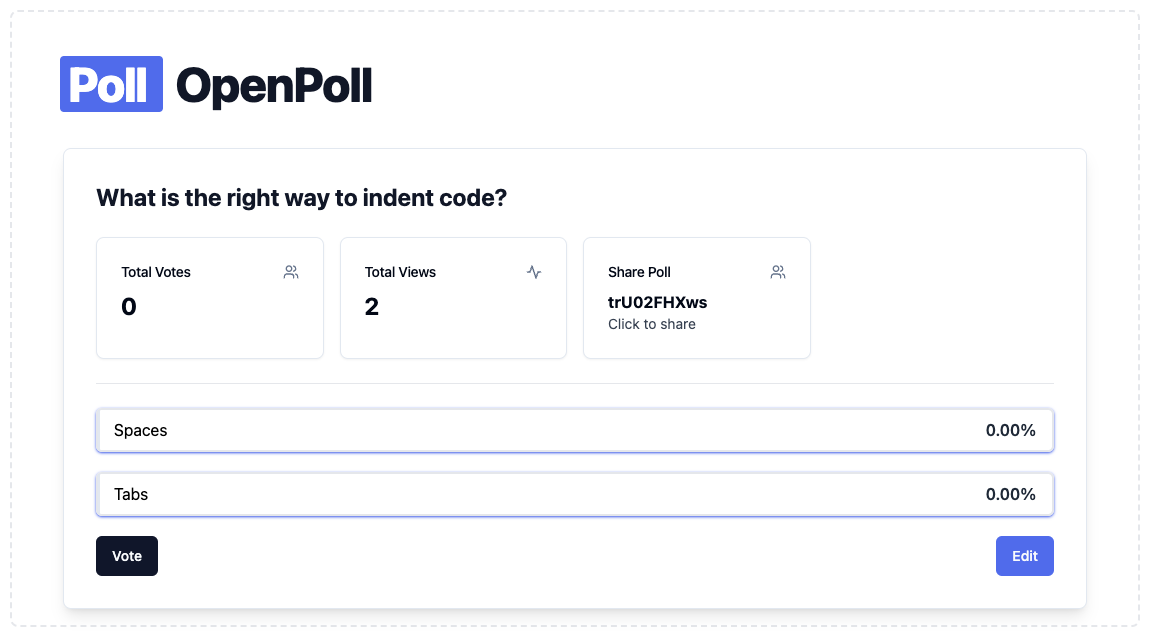Click the people icon in Share Poll card
The height and width of the screenshot is (635, 1150).
[x=778, y=272]
